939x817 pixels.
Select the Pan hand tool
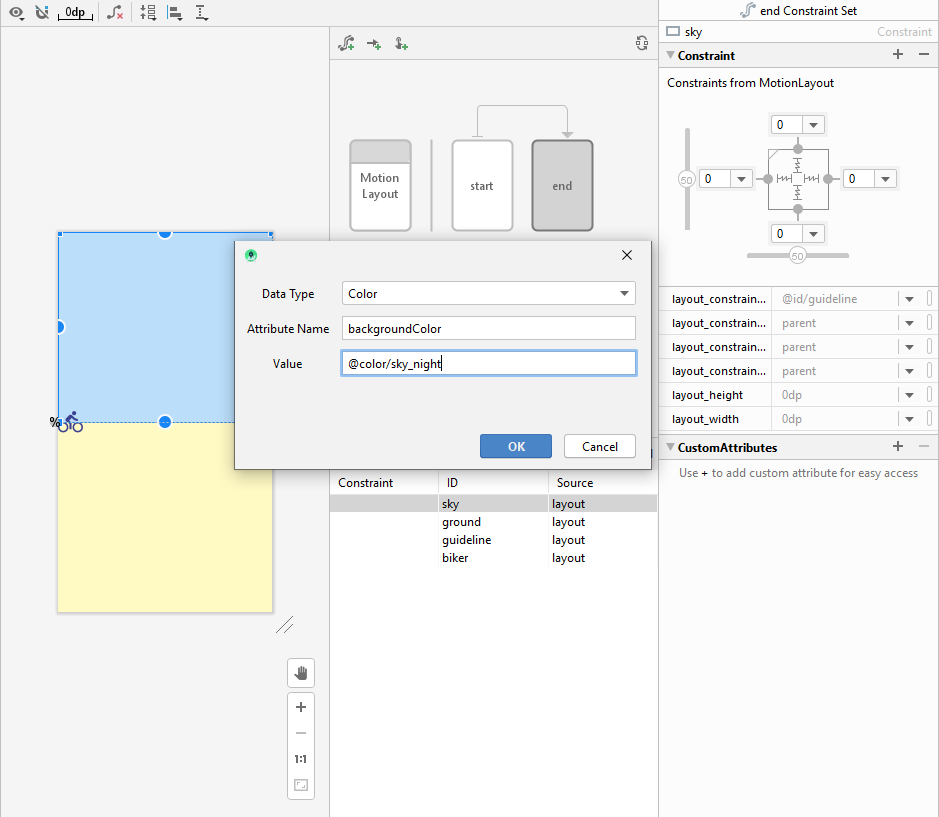click(300, 673)
